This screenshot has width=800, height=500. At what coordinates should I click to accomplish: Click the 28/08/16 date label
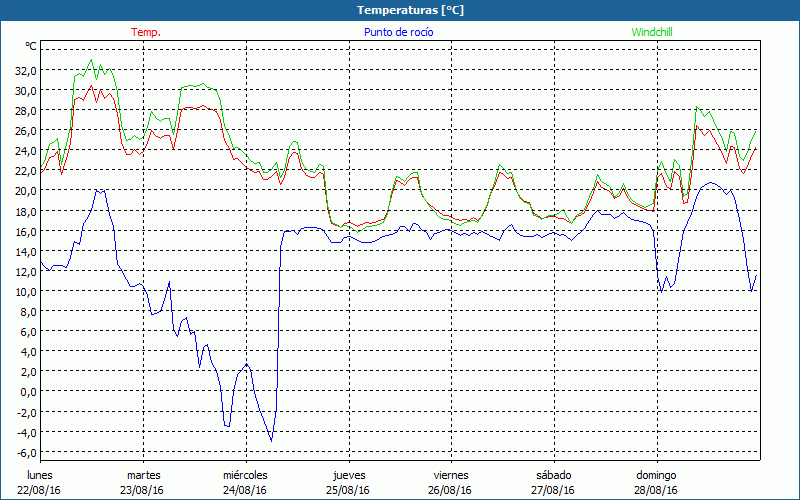click(x=656, y=490)
